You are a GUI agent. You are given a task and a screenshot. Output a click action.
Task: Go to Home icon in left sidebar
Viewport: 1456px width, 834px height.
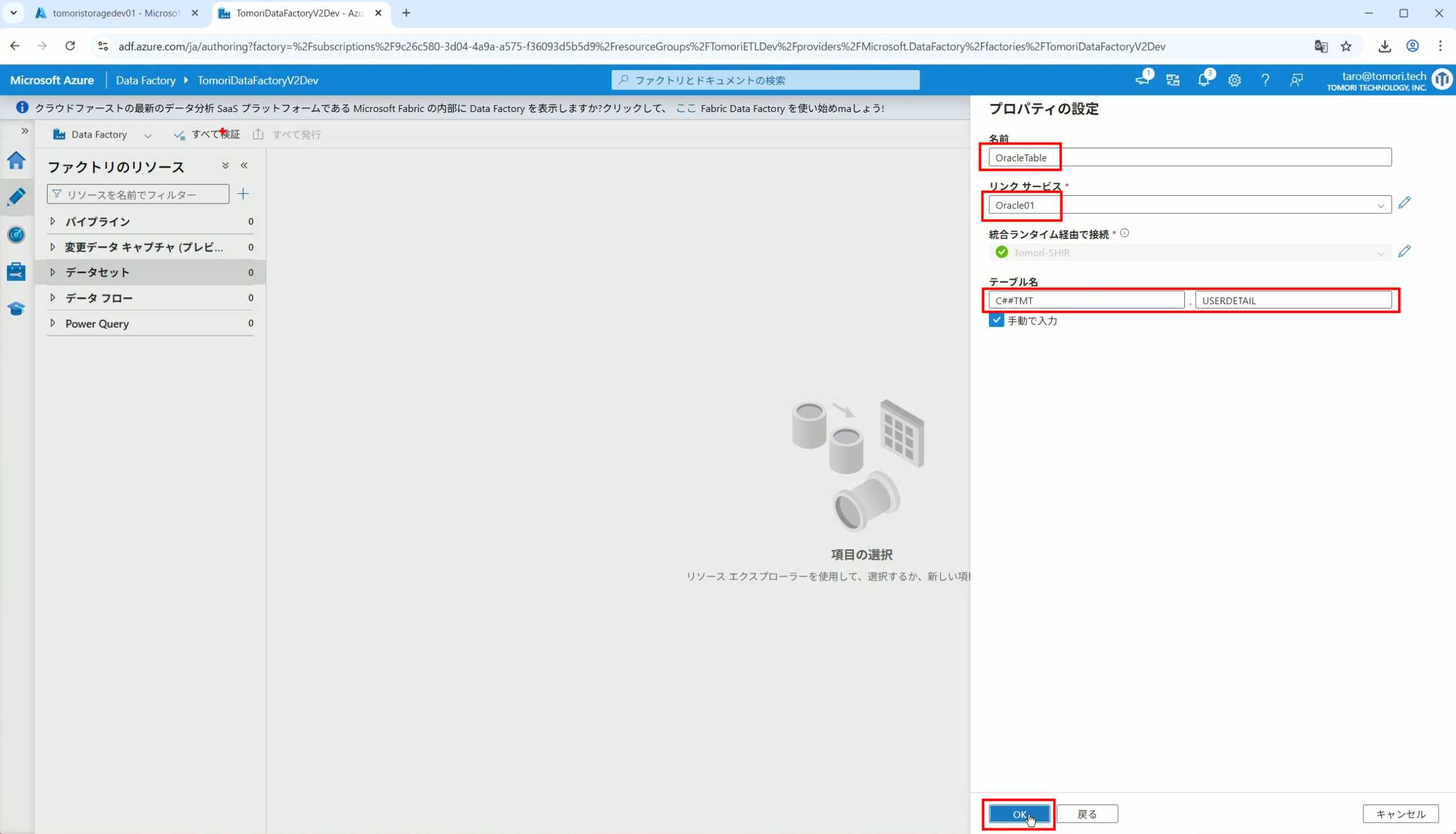coord(16,160)
